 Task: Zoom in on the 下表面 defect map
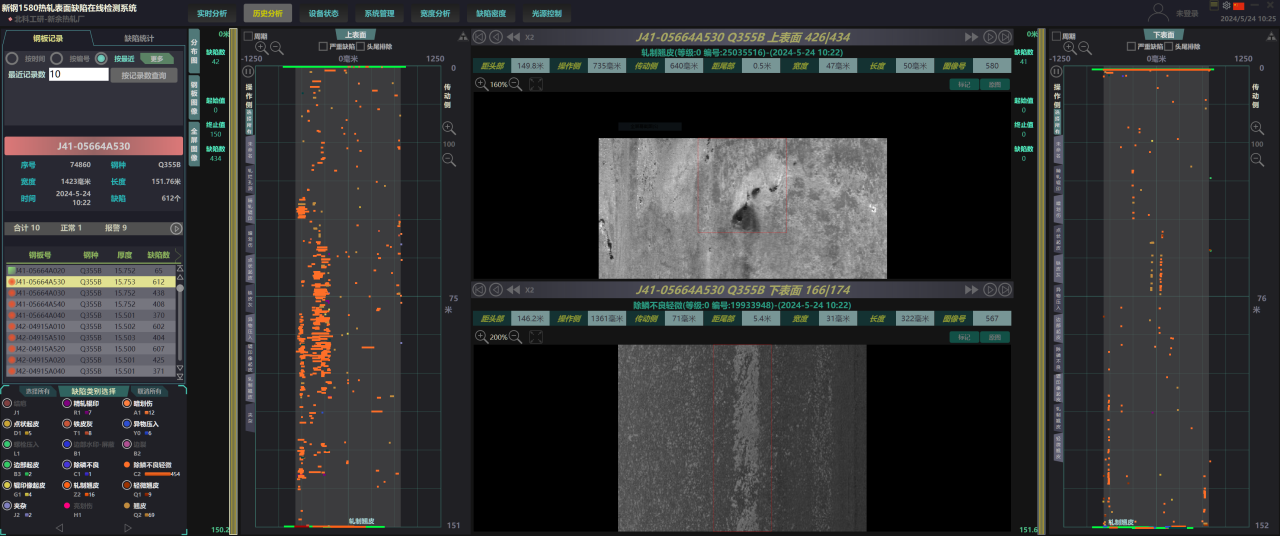[x=1069, y=47]
